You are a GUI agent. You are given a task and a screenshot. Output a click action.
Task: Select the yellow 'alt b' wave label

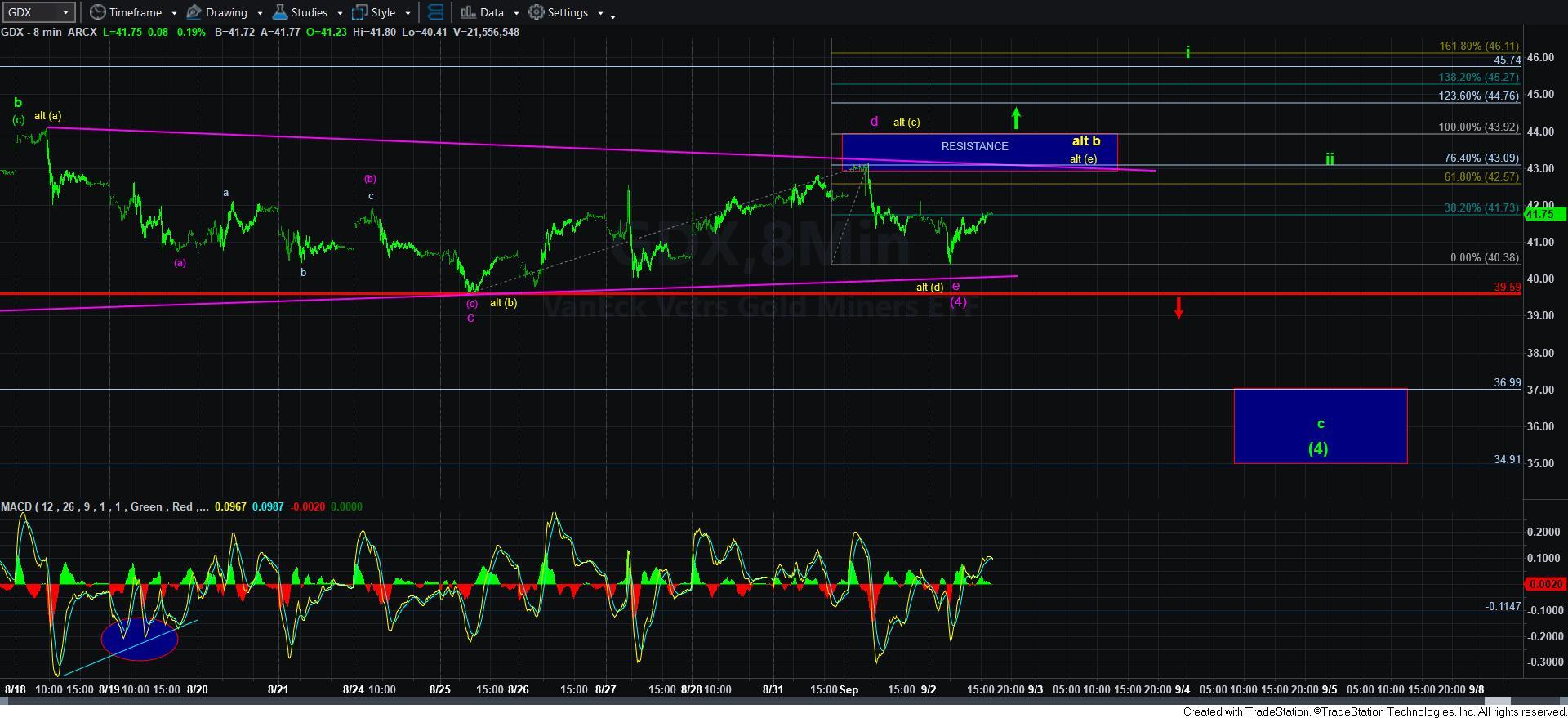click(x=1085, y=140)
